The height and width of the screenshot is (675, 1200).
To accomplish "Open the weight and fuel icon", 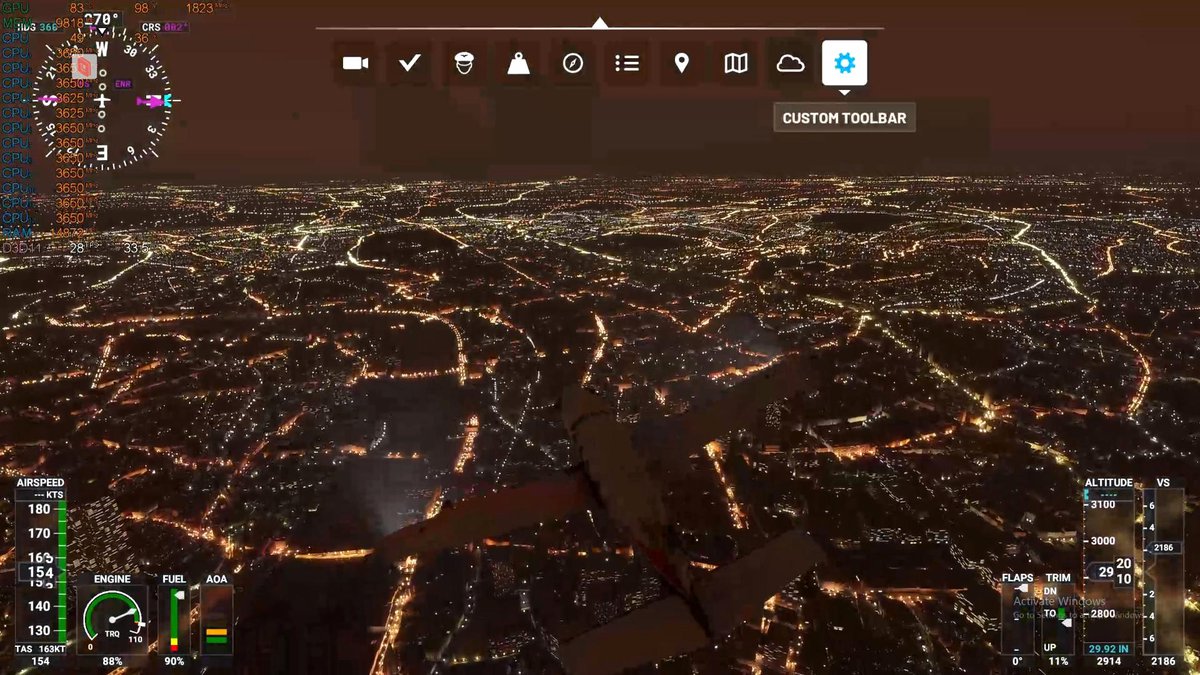I will click(518, 63).
